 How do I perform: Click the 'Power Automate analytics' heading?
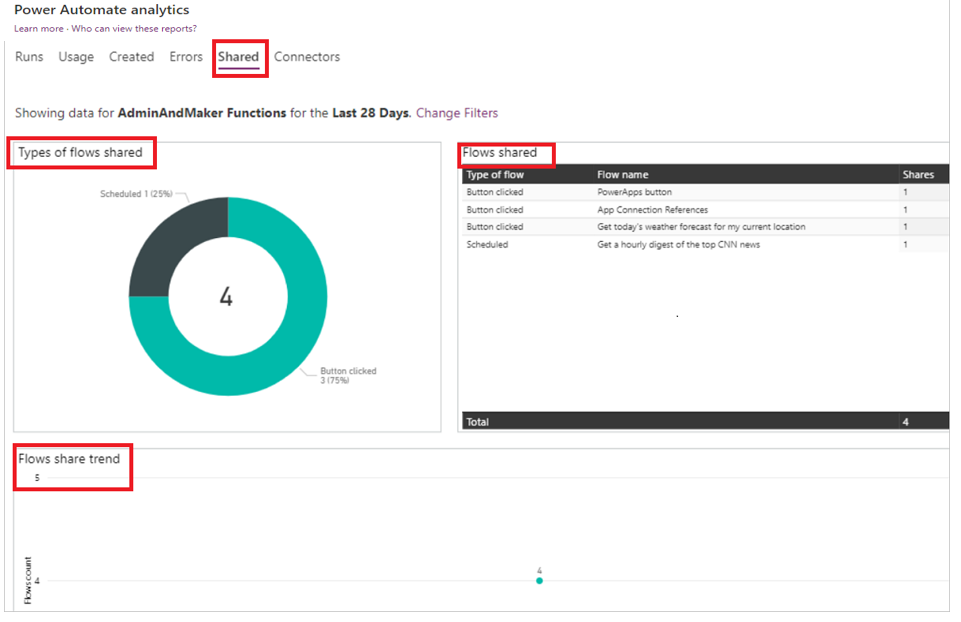click(102, 10)
